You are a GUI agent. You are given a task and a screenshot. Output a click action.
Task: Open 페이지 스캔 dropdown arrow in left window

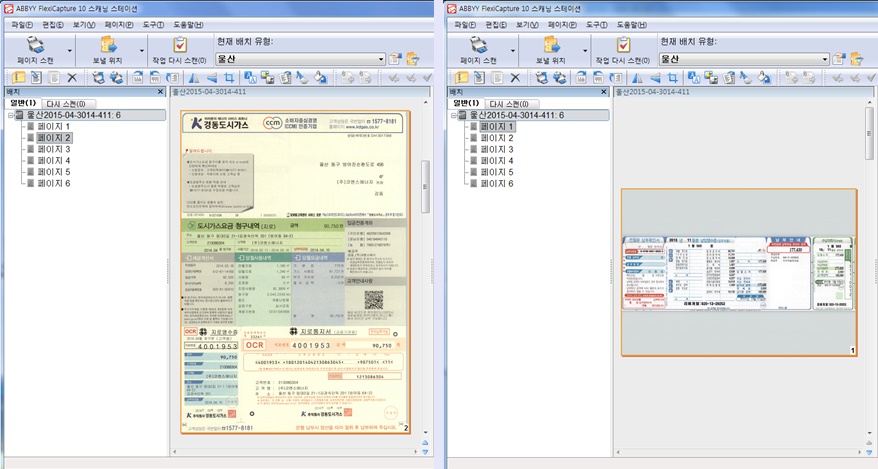tap(70, 50)
